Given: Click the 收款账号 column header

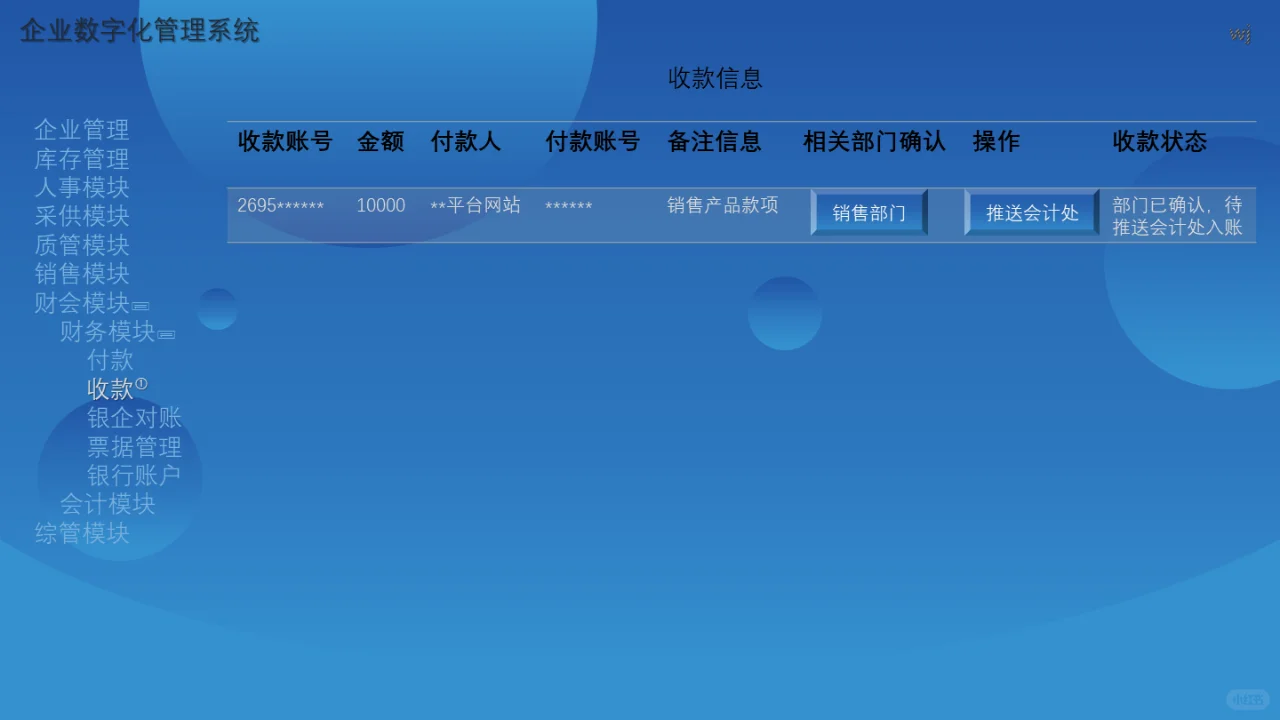Looking at the screenshot, I should (x=285, y=141).
